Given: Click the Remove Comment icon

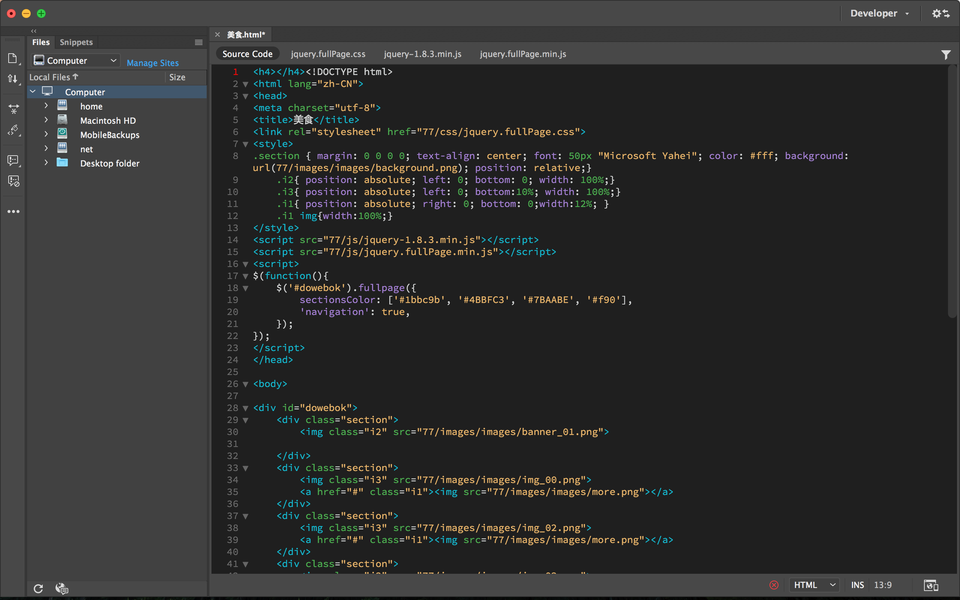Looking at the screenshot, I should [13, 181].
